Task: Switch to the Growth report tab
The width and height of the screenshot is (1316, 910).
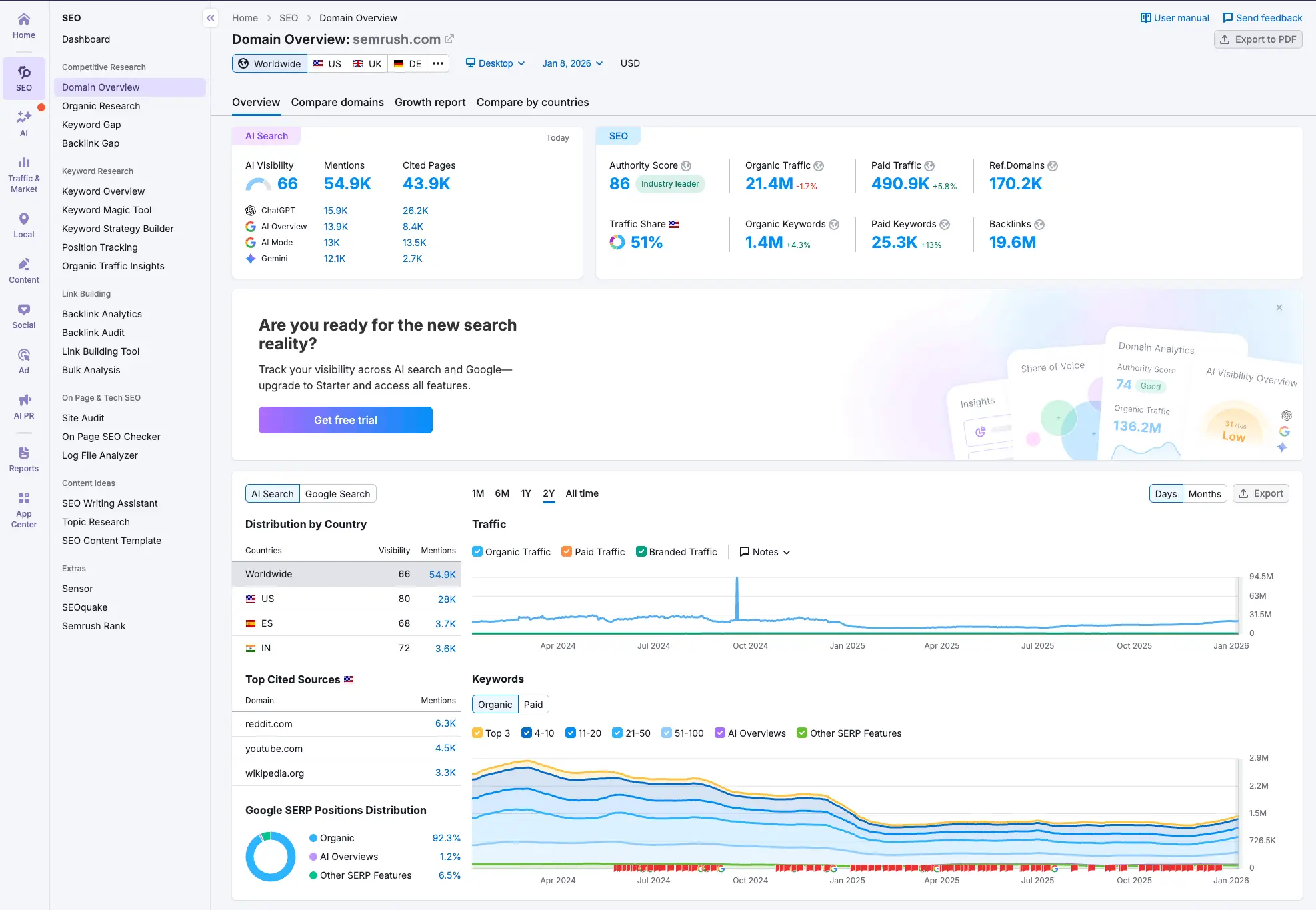Action: click(430, 102)
